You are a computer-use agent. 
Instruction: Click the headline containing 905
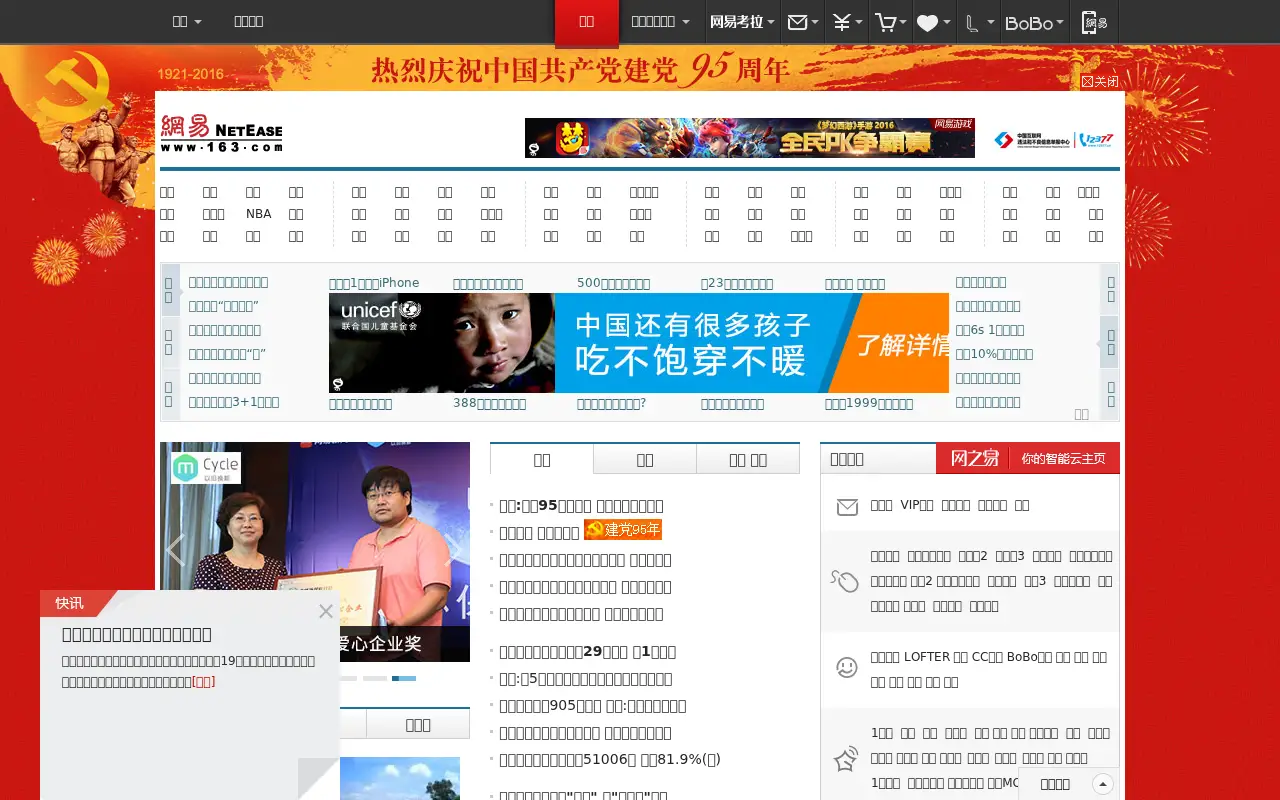click(593, 705)
